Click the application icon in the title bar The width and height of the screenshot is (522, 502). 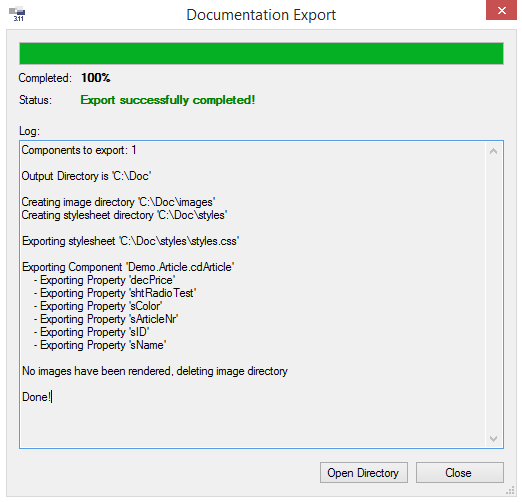pos(17,14)
